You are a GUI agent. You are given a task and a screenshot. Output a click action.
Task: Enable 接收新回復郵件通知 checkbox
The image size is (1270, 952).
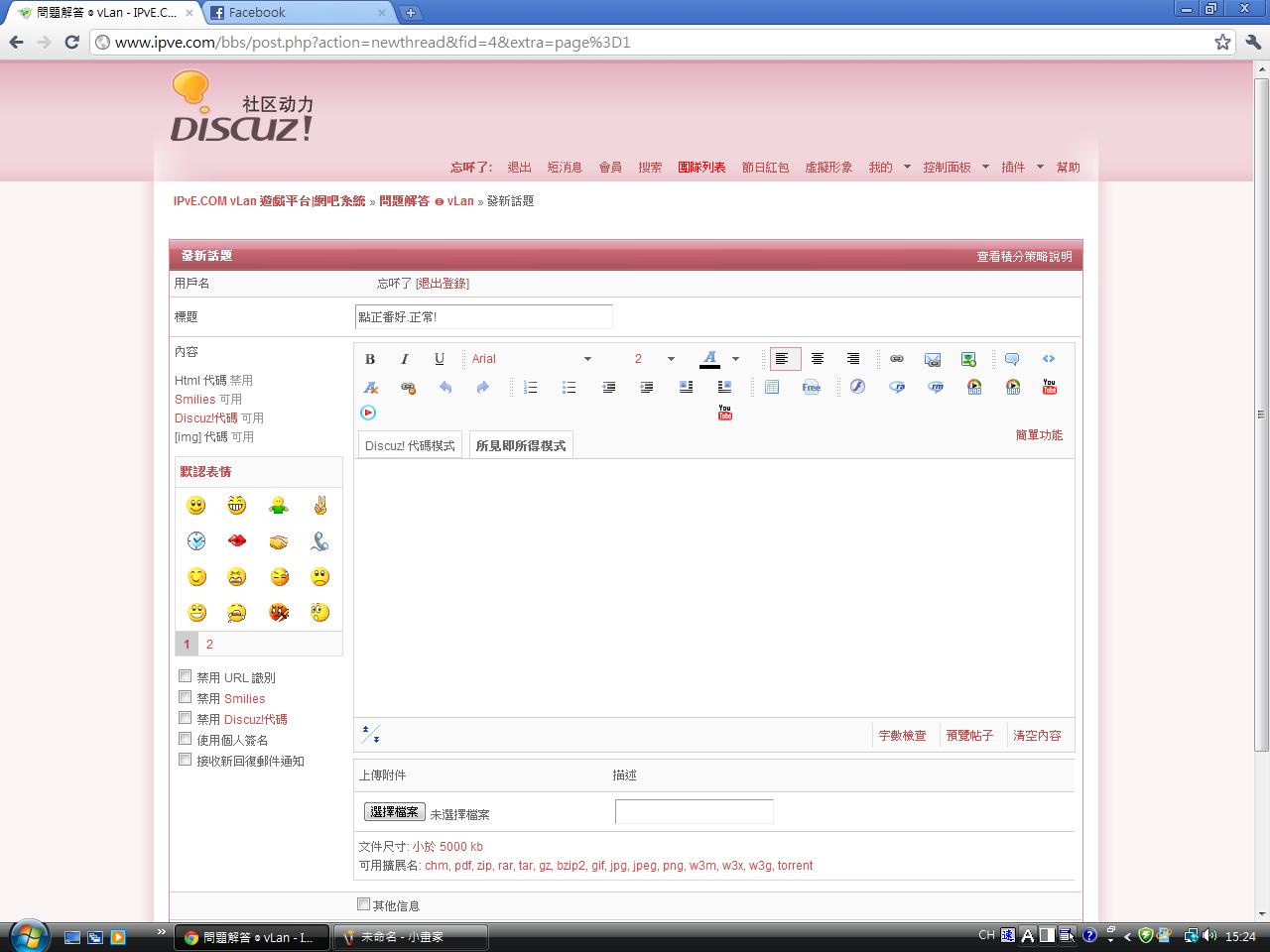coord(185,760)
